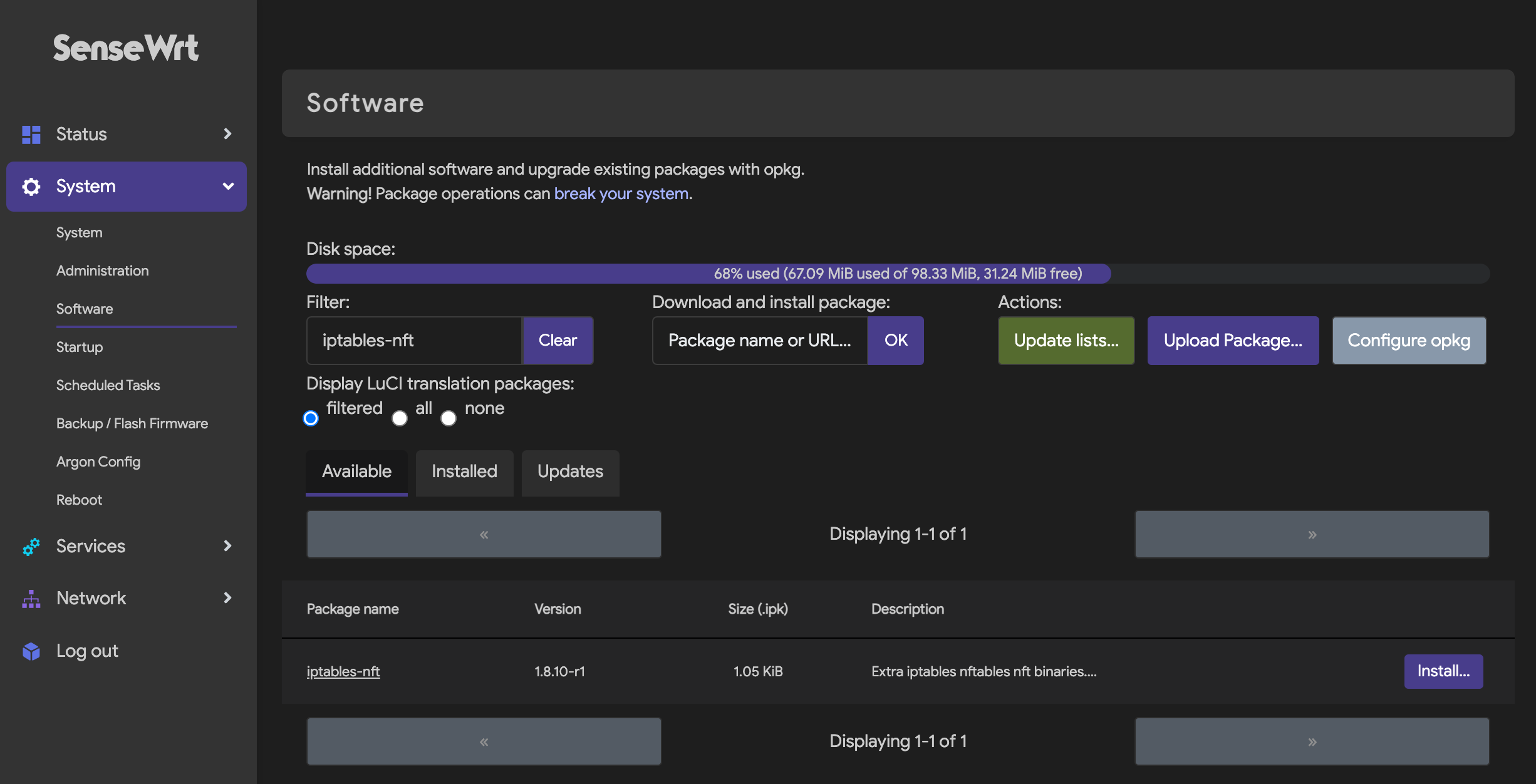The width and height of the screenshot is (1536, 784).
Task: Click the Status menu icon in sidebar
Action: [x=30, y=133]
